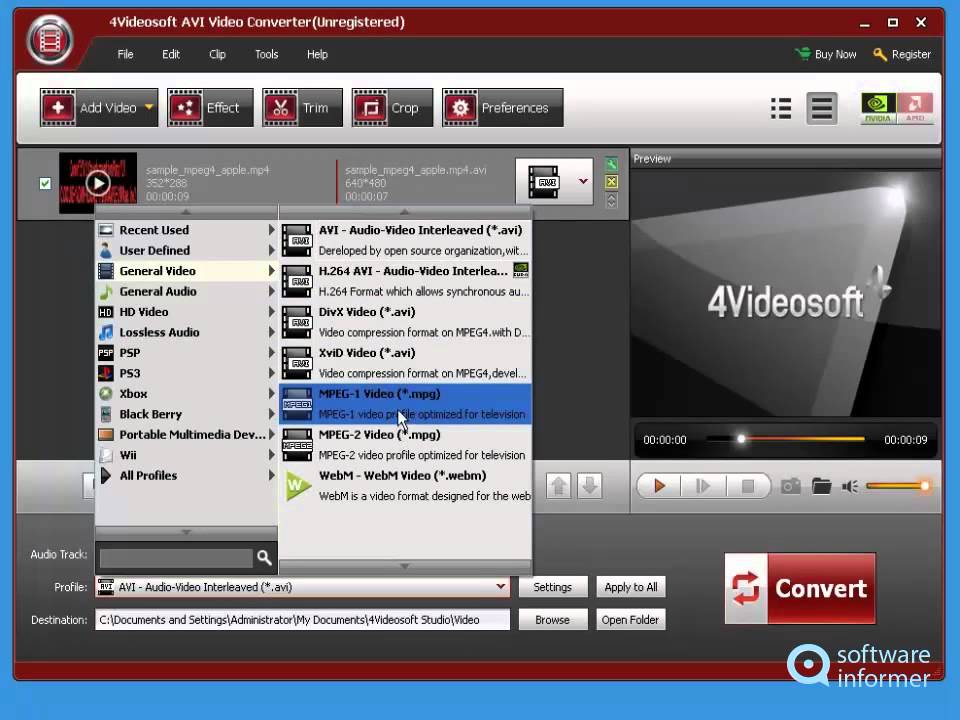Choose H.264 AVI format profile
Viewport: 960px width, 720px height.
[405, 281]
